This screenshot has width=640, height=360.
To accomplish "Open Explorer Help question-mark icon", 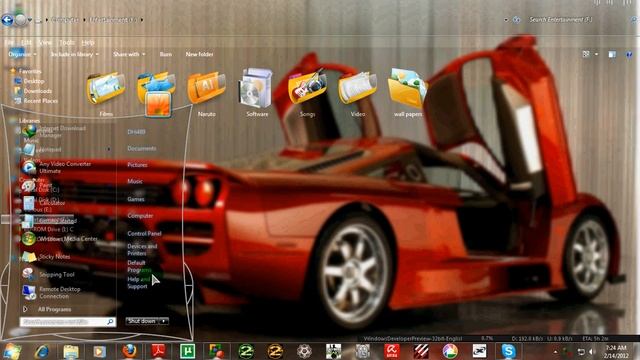I will tap(629, 54).
